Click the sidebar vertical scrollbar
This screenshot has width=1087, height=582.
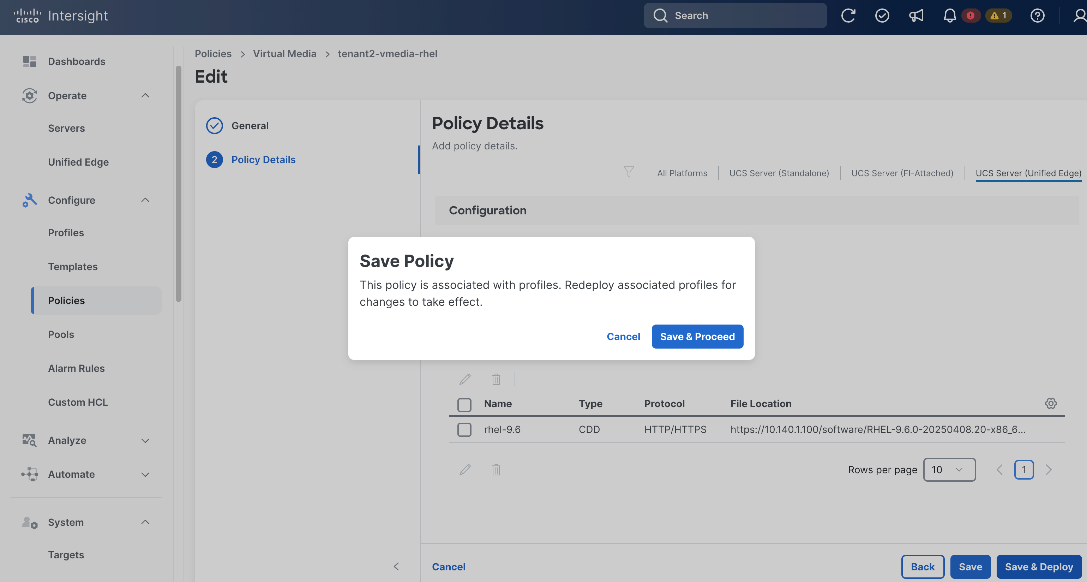point(178,184)
